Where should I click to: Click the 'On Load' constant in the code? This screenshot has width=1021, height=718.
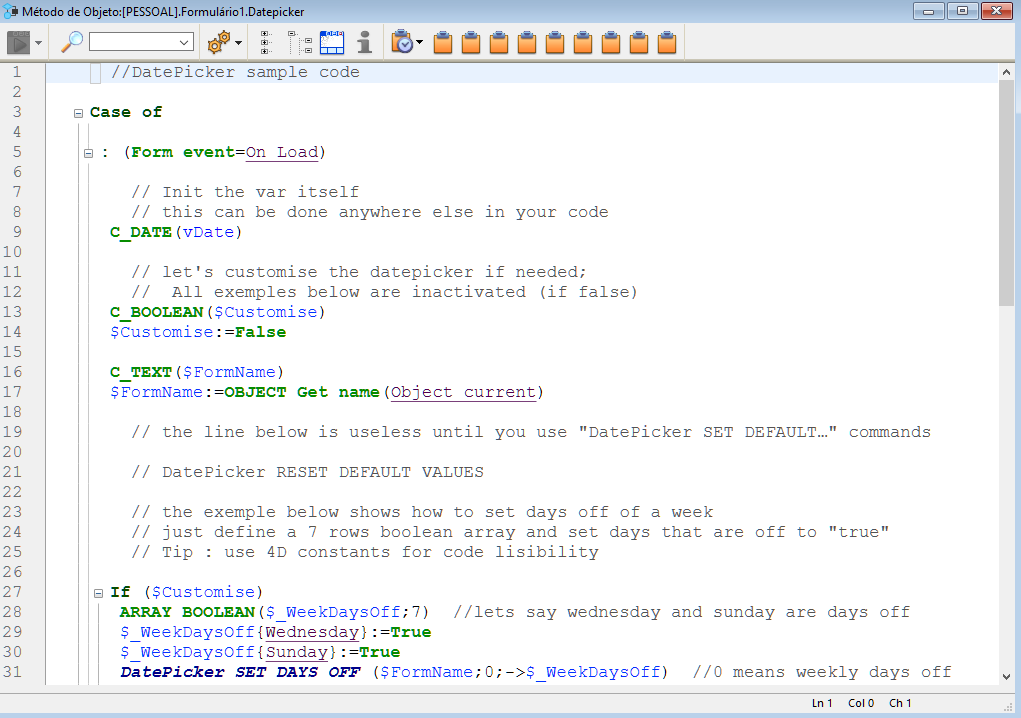tap(282, 152)
